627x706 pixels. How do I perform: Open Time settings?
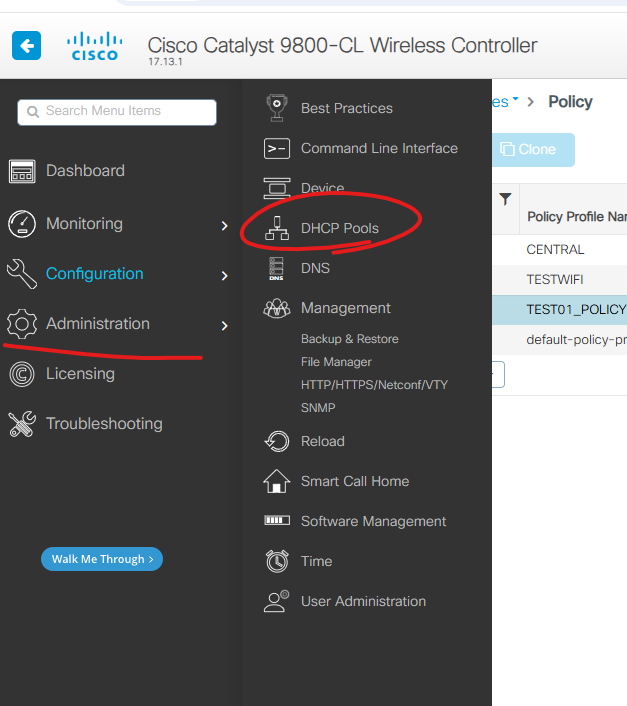click(316, 561)
